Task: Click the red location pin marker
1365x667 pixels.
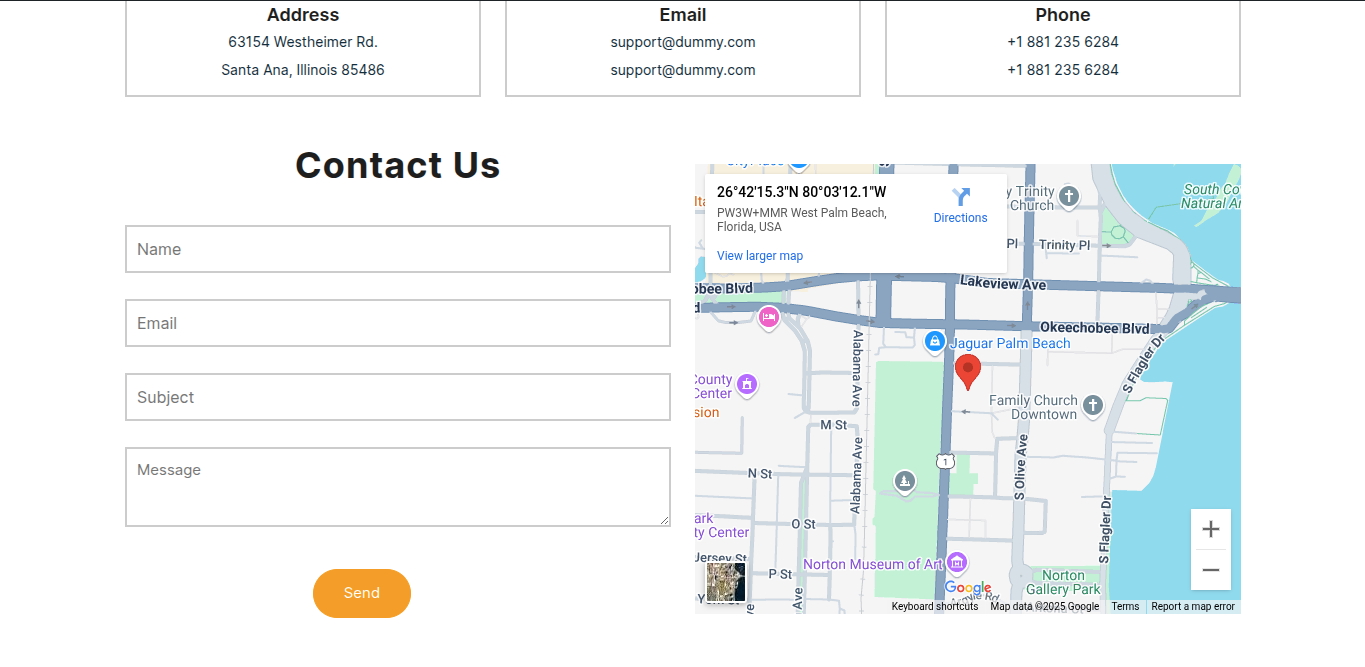Action: click(967, 371)
